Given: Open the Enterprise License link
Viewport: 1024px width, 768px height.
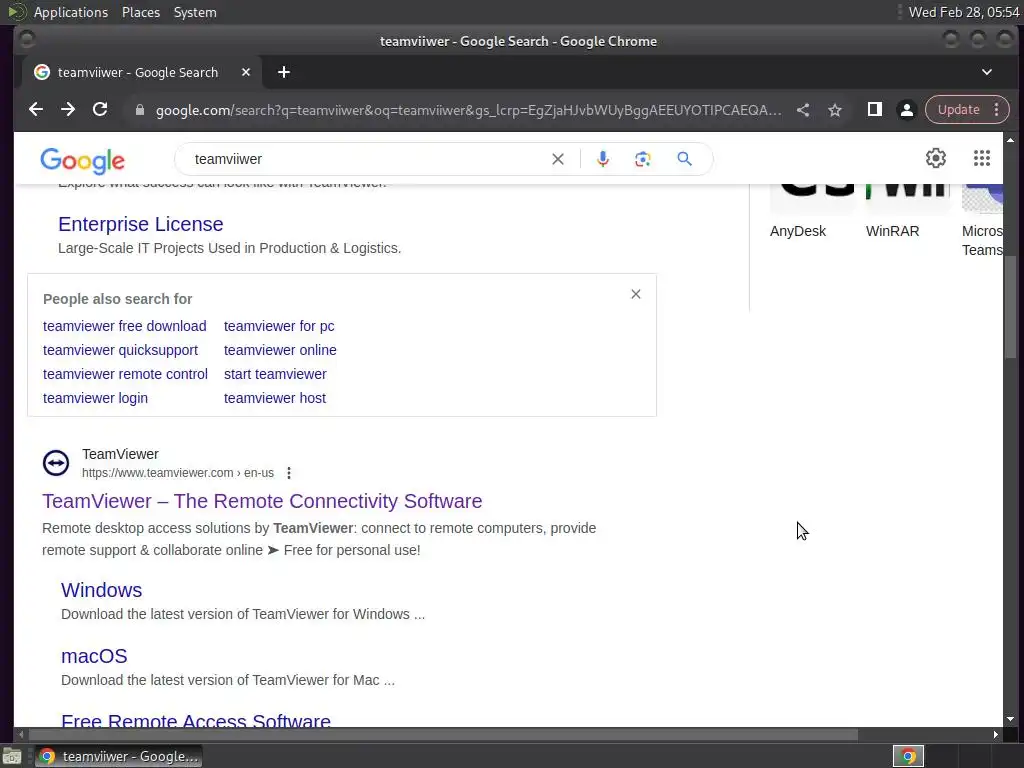Looking at the screenshot, I should [x=140, y=224].
